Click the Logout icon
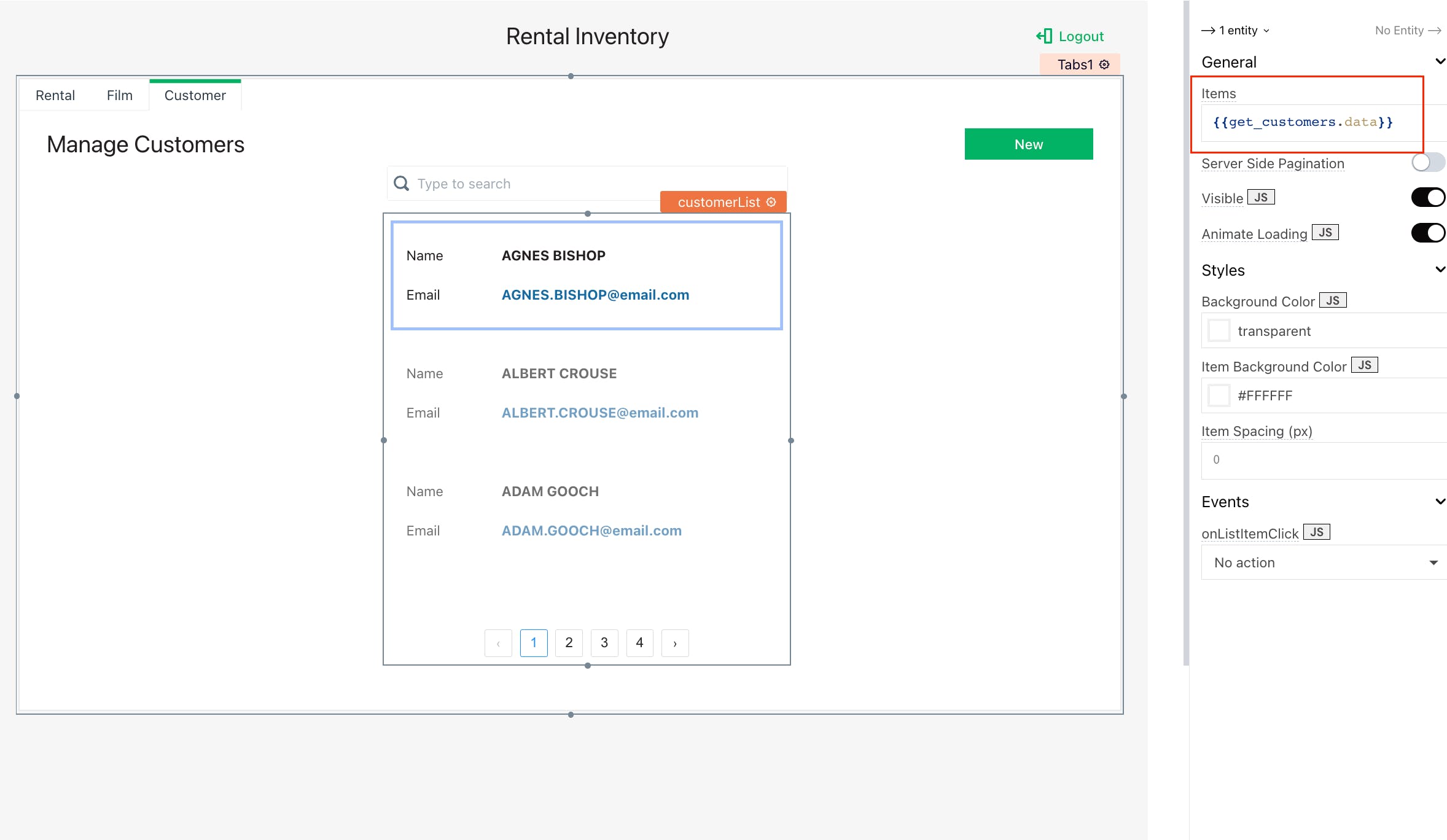Image resolution: width=1447 pixels, height=840 pixels. pos(1044,36)
